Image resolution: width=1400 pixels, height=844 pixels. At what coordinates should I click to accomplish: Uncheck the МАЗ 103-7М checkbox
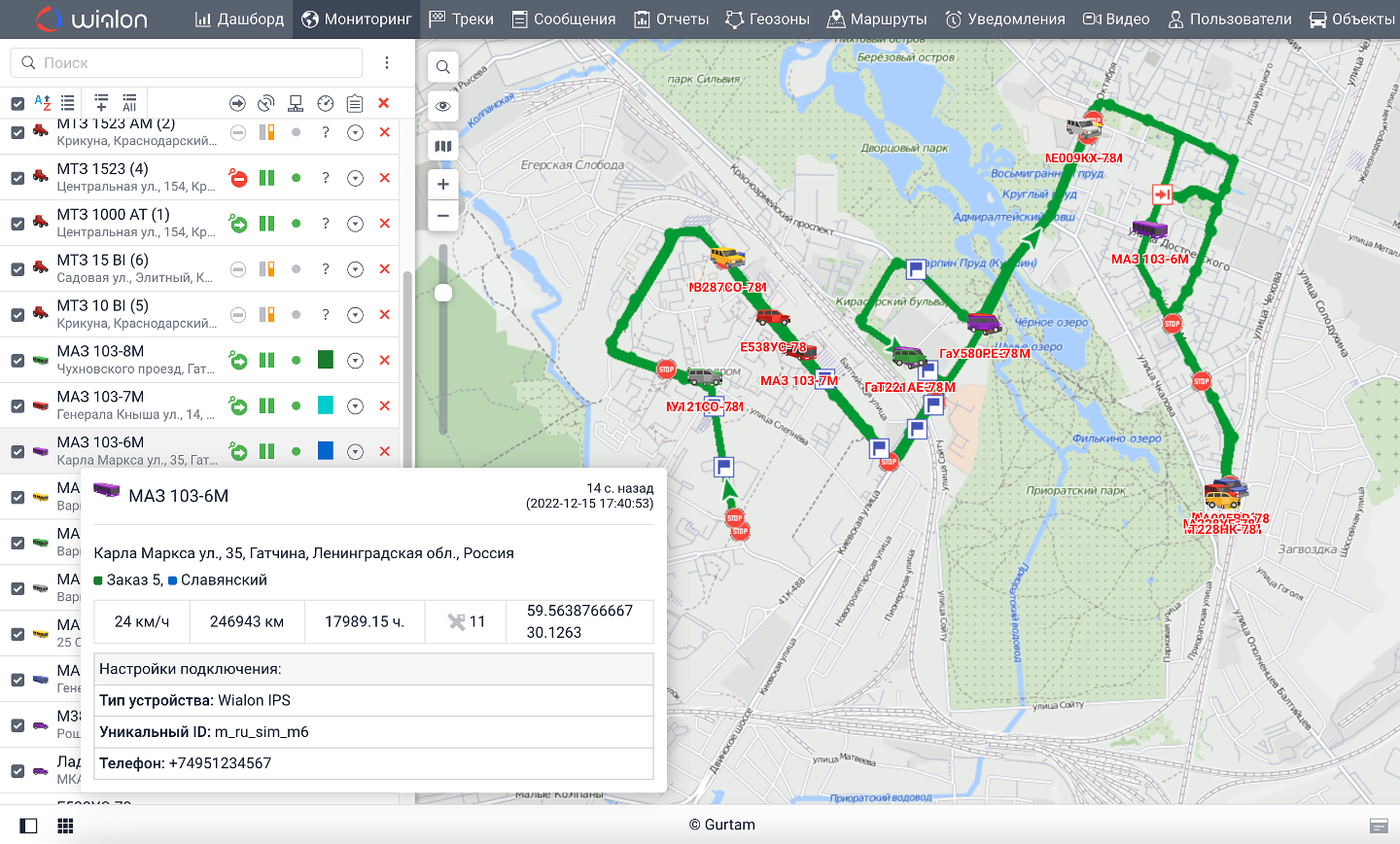(17, 406)
